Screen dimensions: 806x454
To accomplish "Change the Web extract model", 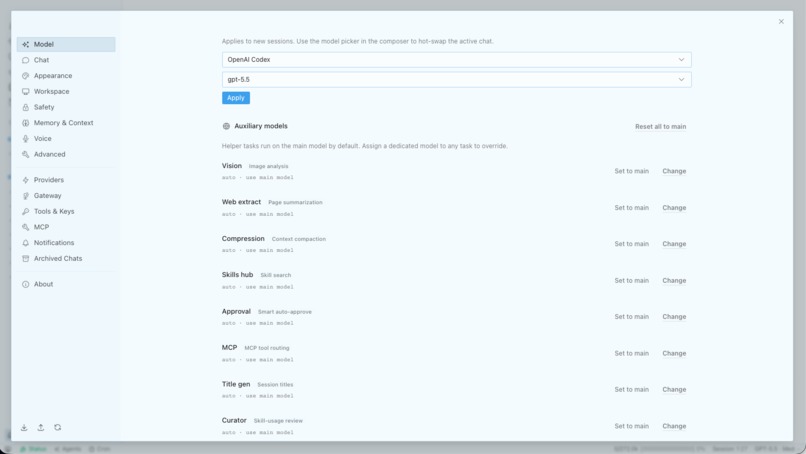I will 674,208.
